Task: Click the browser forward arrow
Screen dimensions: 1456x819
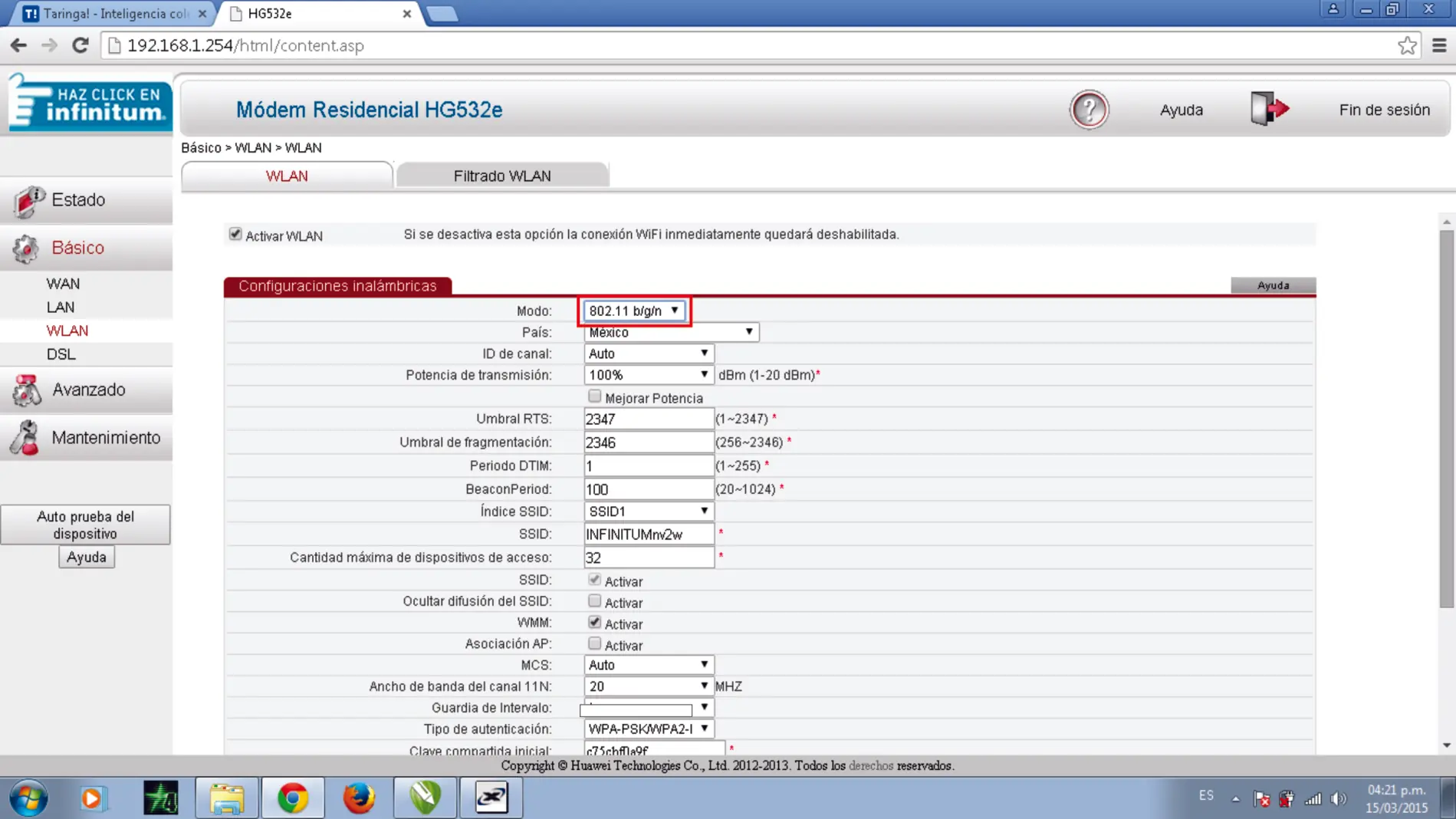Action: (x=50, y=45)
